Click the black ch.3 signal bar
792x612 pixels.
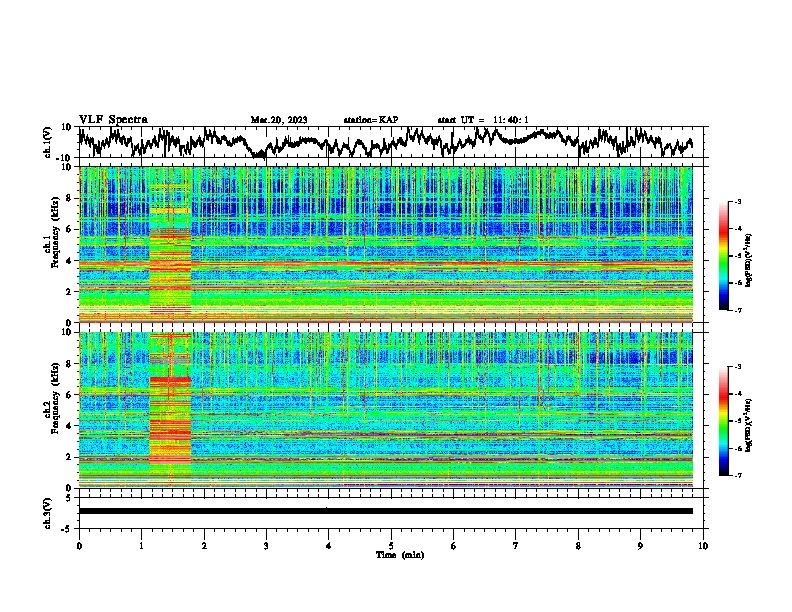(x=386, y=511)
